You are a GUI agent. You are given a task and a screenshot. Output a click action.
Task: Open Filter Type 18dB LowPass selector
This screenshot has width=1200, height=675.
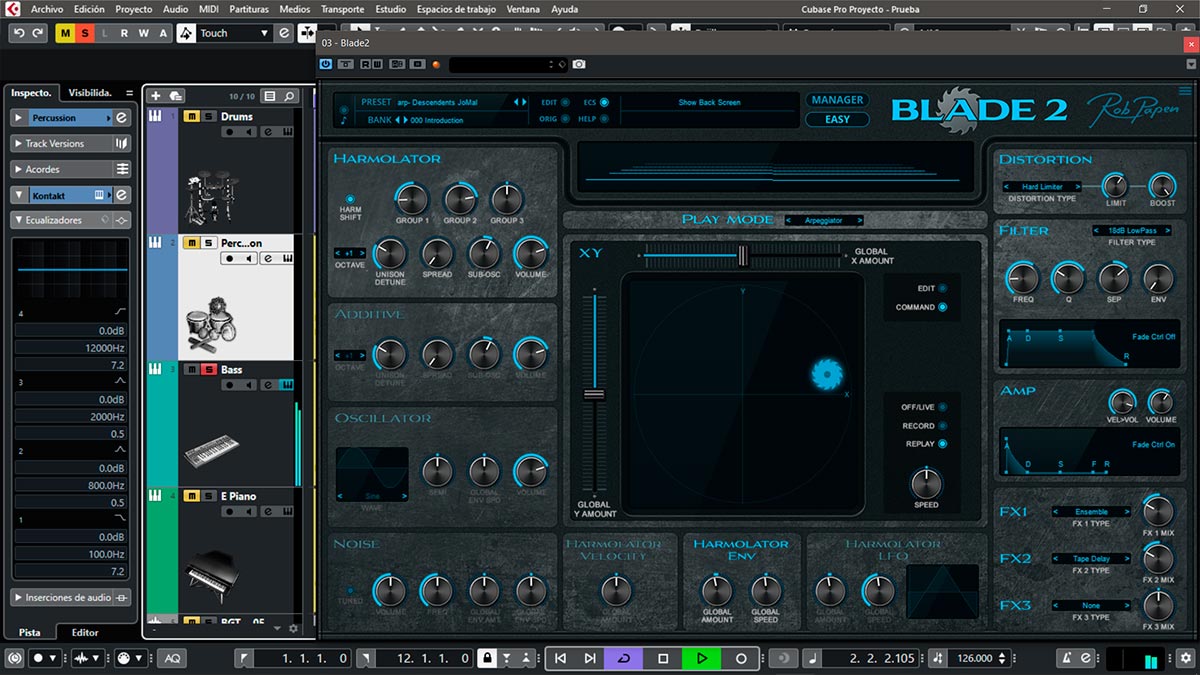[1131, 231]
